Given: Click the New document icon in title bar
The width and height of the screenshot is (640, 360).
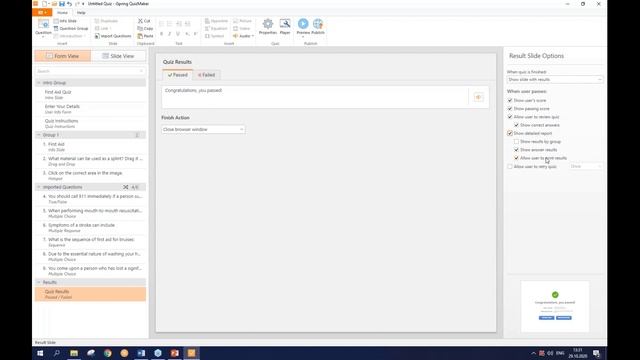Looking at the screenshot, I should 44,4.
